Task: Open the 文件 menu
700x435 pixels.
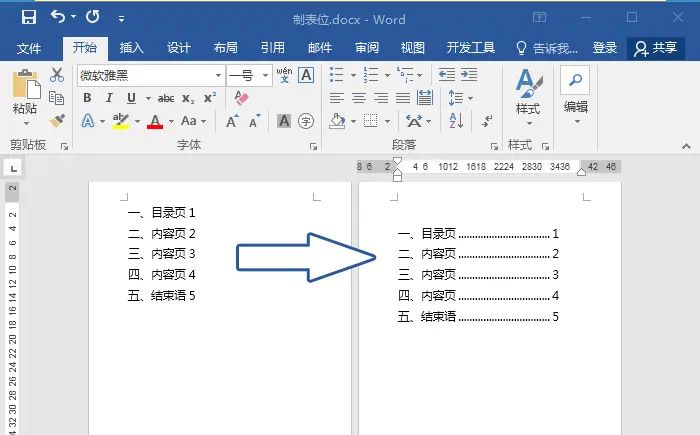Action: point(29,48)
